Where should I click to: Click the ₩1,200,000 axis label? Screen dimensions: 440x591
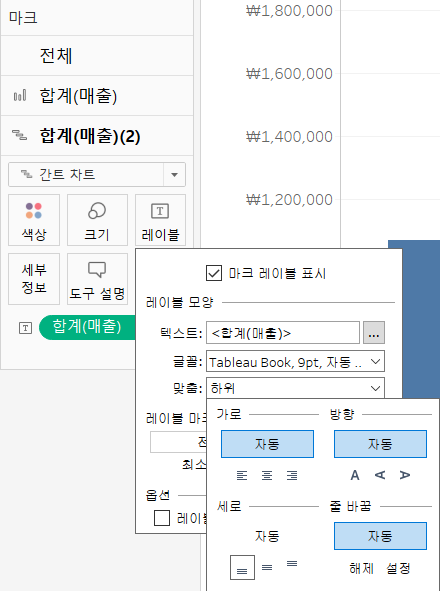pos(289,199)
